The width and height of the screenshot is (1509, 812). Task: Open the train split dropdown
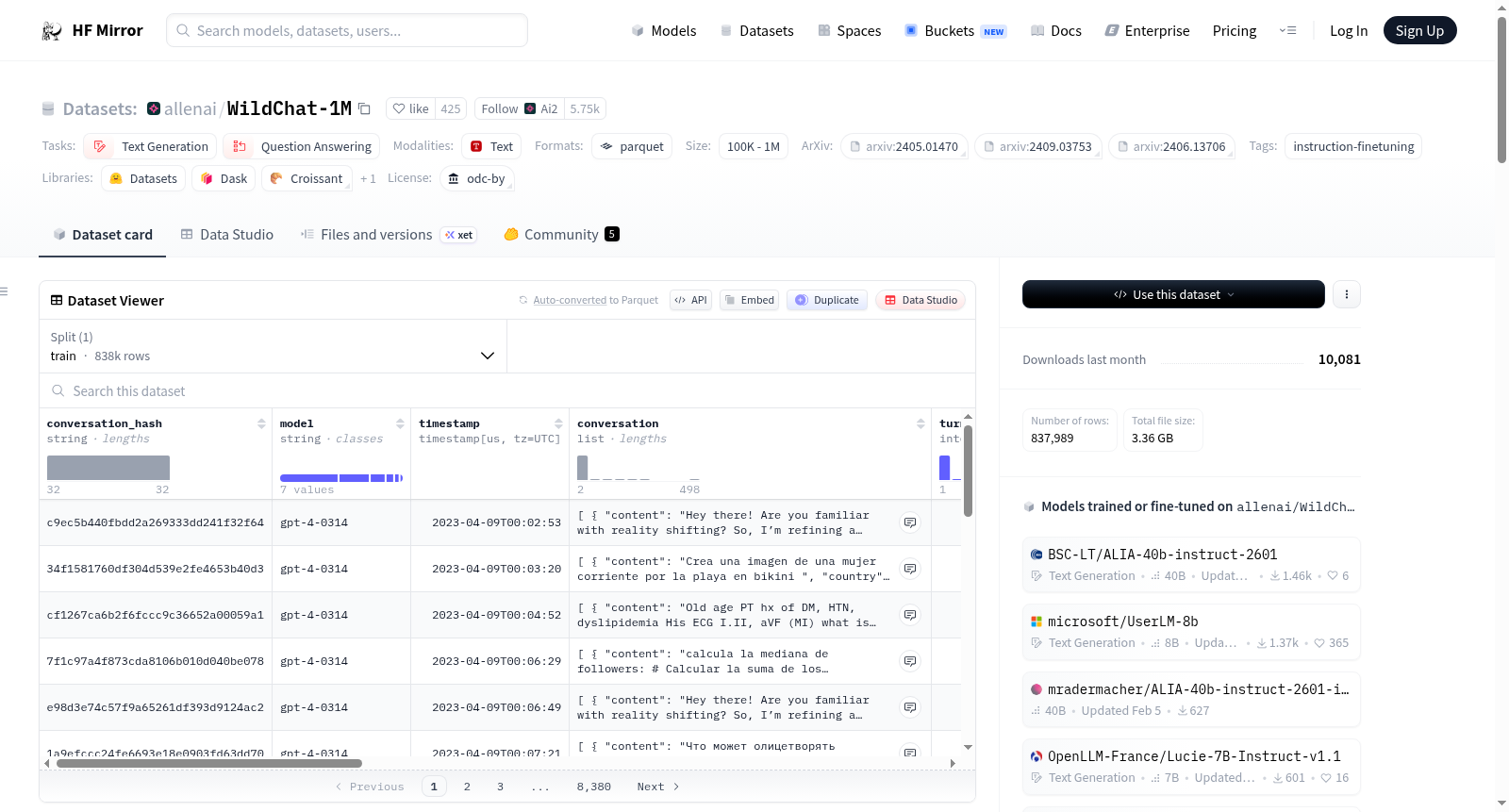[273, 346]
